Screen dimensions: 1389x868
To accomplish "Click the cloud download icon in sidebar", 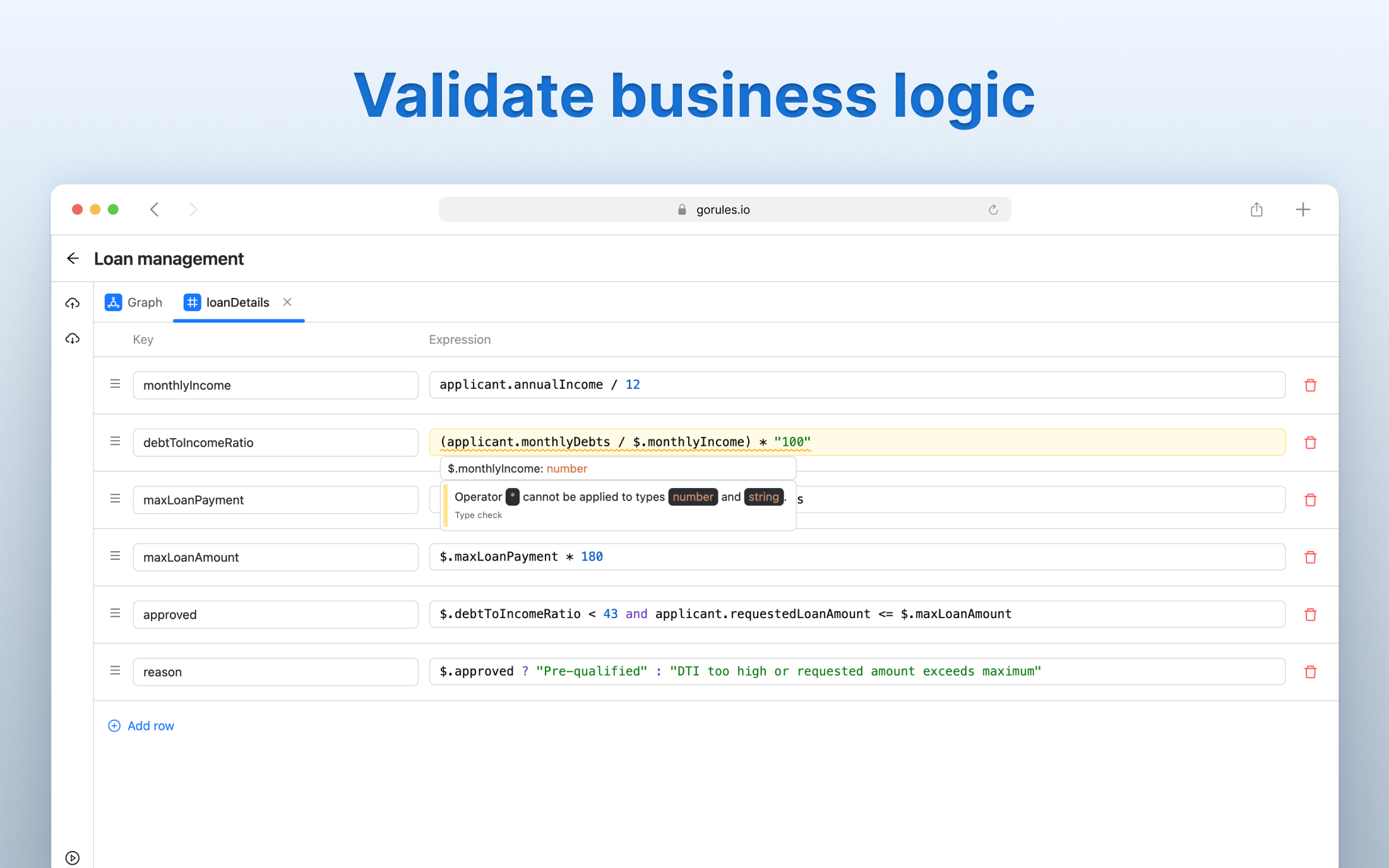I will (73, 339).
